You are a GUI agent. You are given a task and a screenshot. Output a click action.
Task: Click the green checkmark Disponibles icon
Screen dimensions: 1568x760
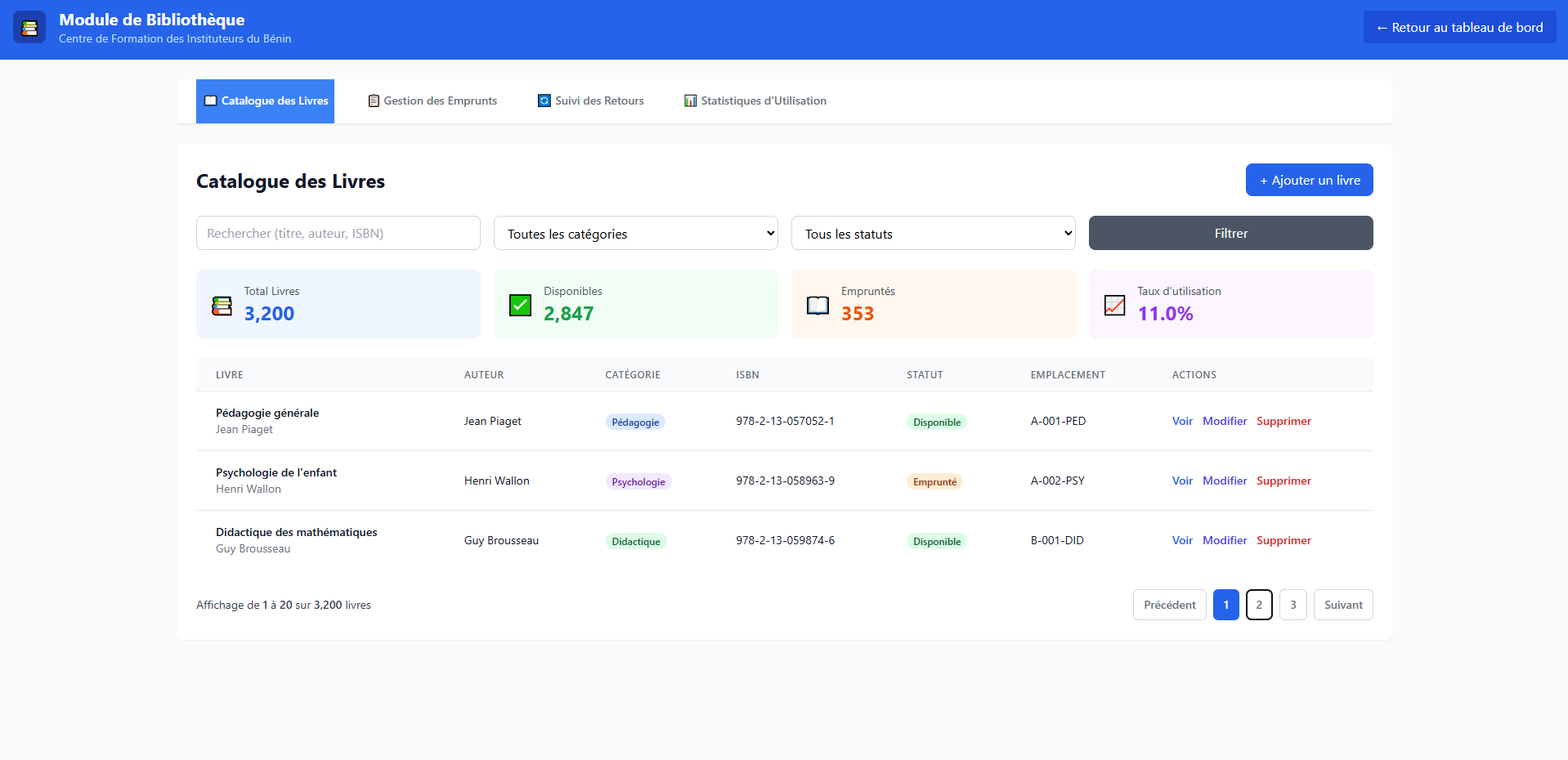520,306
